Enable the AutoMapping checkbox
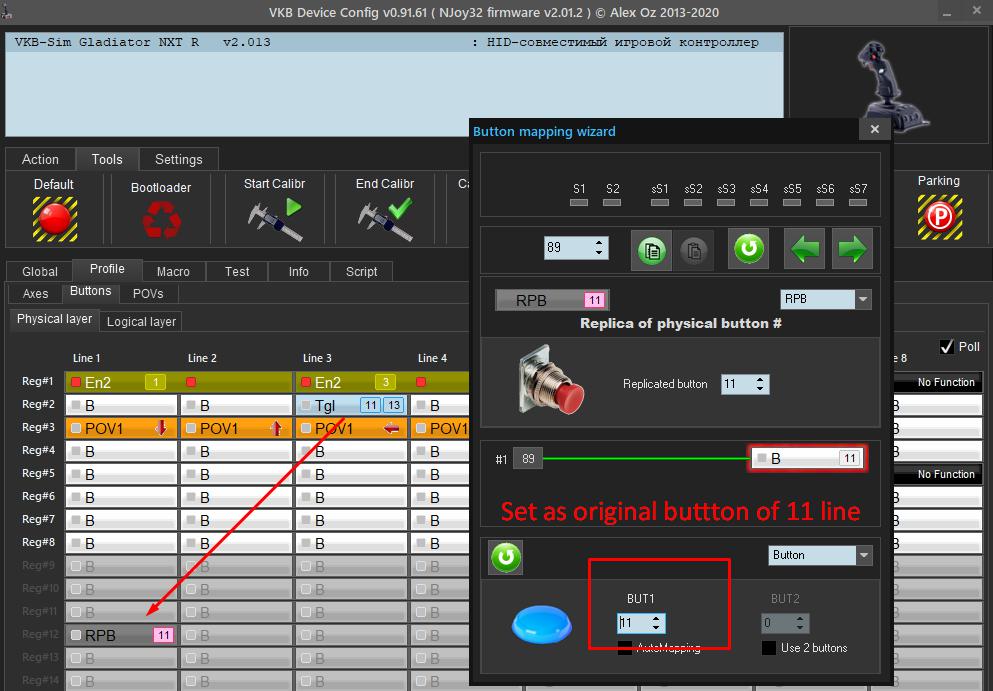Viewport: 993px width, 691px height. [x=625, y=647]
